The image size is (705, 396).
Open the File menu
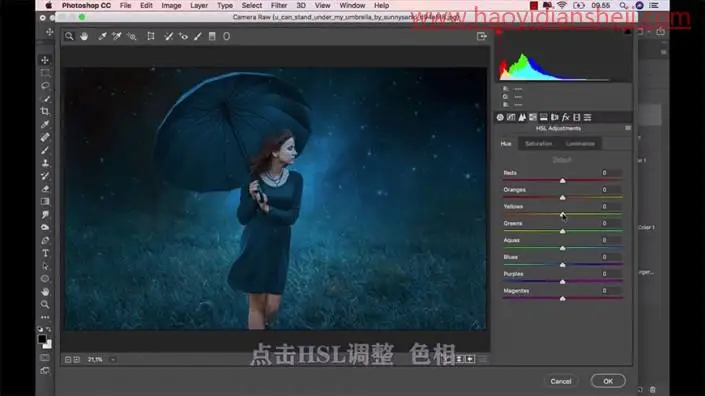click(x=125, y=5)
